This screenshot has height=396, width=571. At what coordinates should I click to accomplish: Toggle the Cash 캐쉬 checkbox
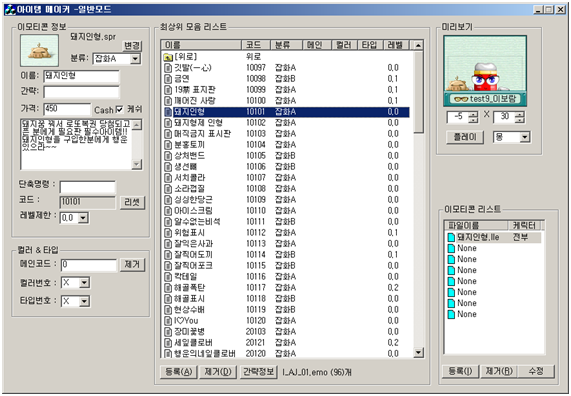(119, 109)
